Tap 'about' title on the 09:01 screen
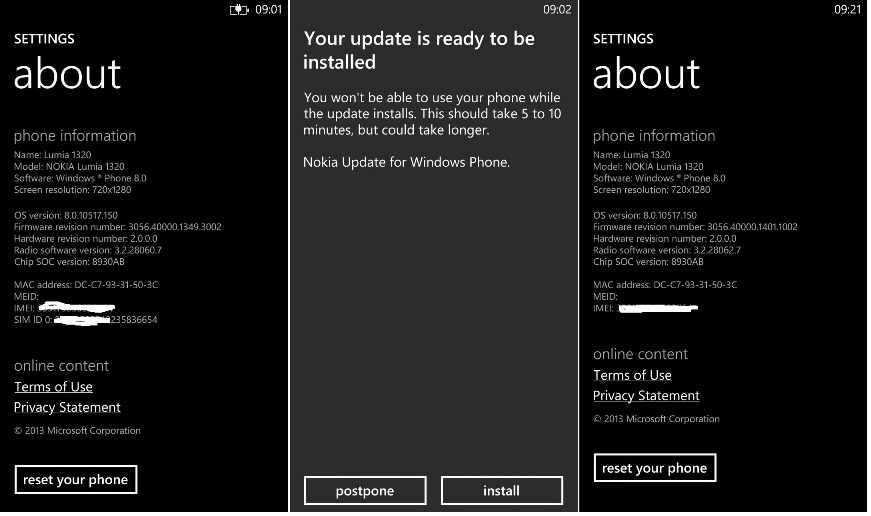This screenshot has height=516, width=871. (67, 74)
